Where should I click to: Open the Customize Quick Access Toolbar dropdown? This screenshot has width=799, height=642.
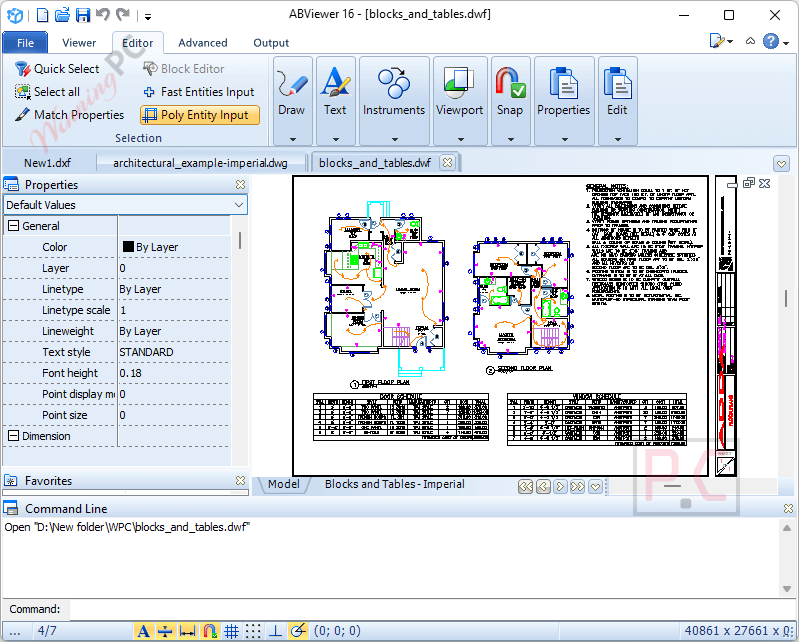click(148, 17)
